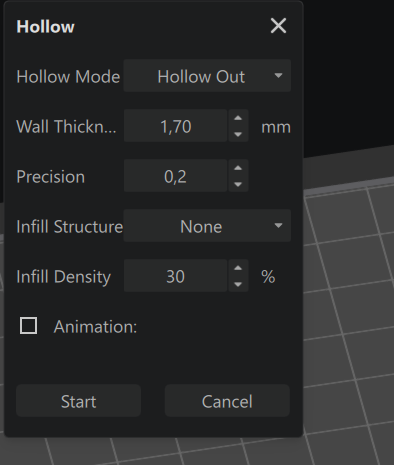The image size is (394, 465).
Task: Increase Precision using the up arrow
Action: click(x=238, y=168)
